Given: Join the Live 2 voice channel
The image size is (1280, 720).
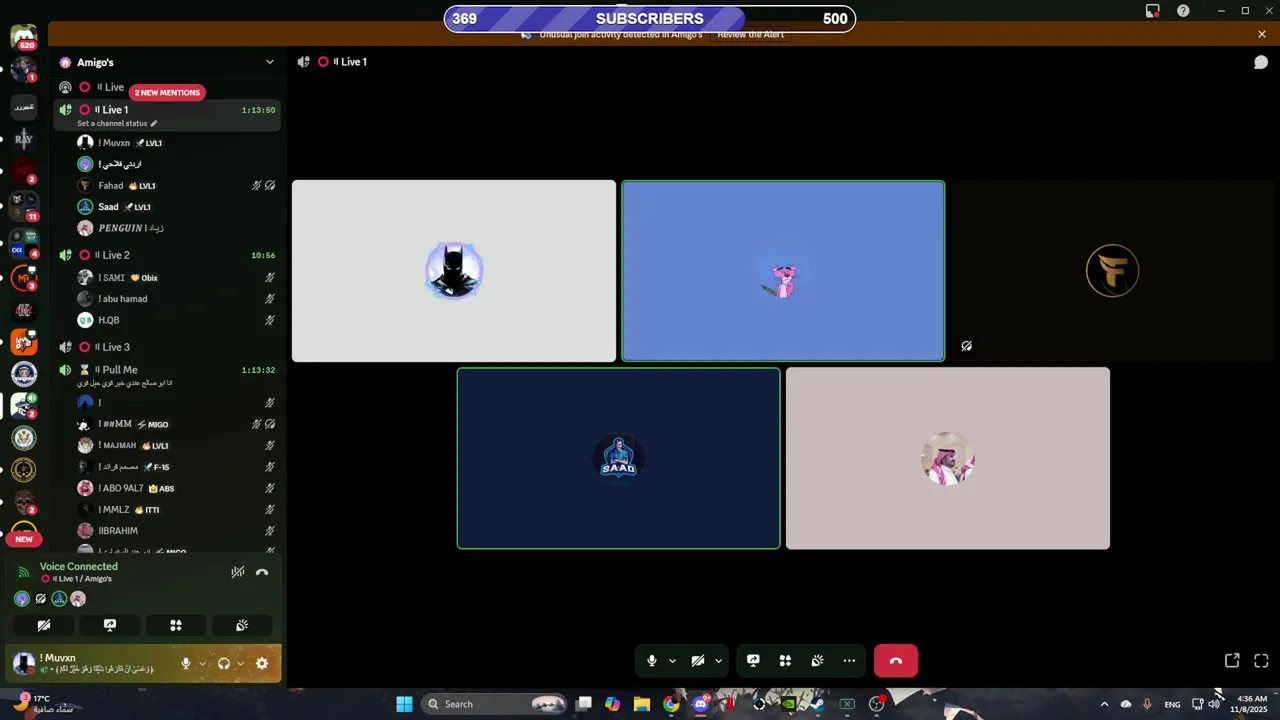Looking at the screenshot, I should click(x=167, y=255).
